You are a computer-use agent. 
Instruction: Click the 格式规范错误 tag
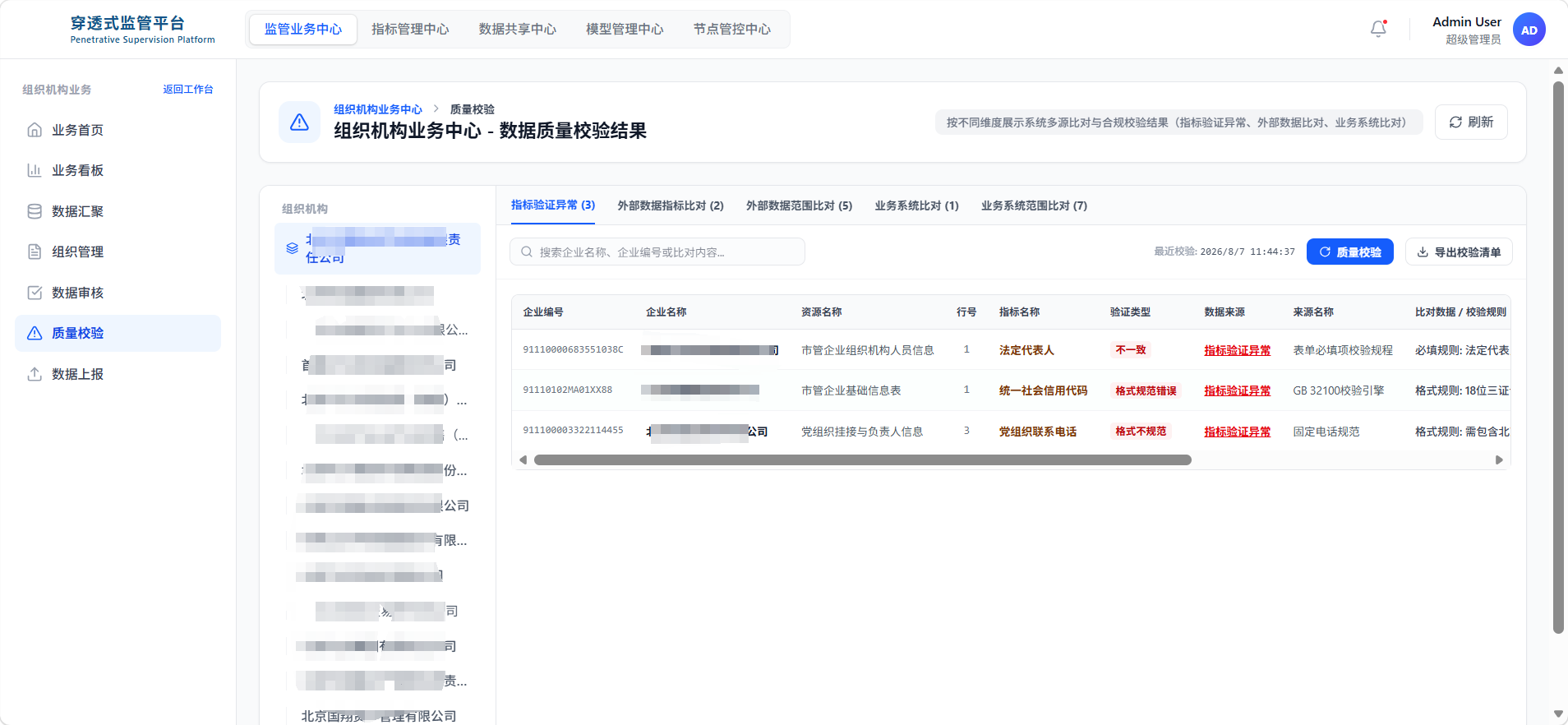point(1146,390)
